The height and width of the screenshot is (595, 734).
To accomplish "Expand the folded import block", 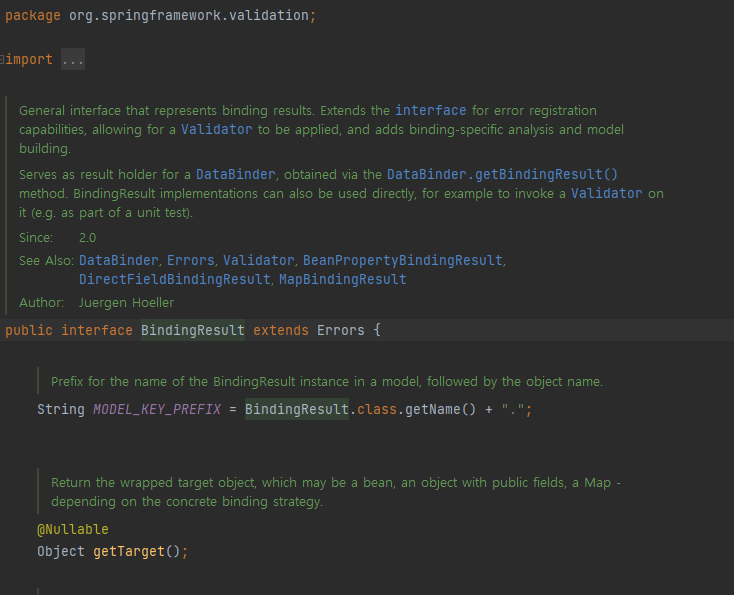I will pos(2,59).
